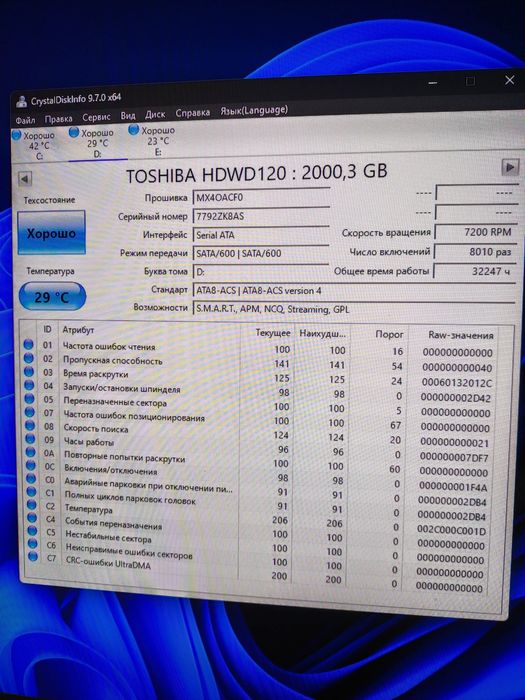The width and height of the screenshot is (525, 700).
Task: Select drive C: at 42 °C
Action: [x=35, y=146]
